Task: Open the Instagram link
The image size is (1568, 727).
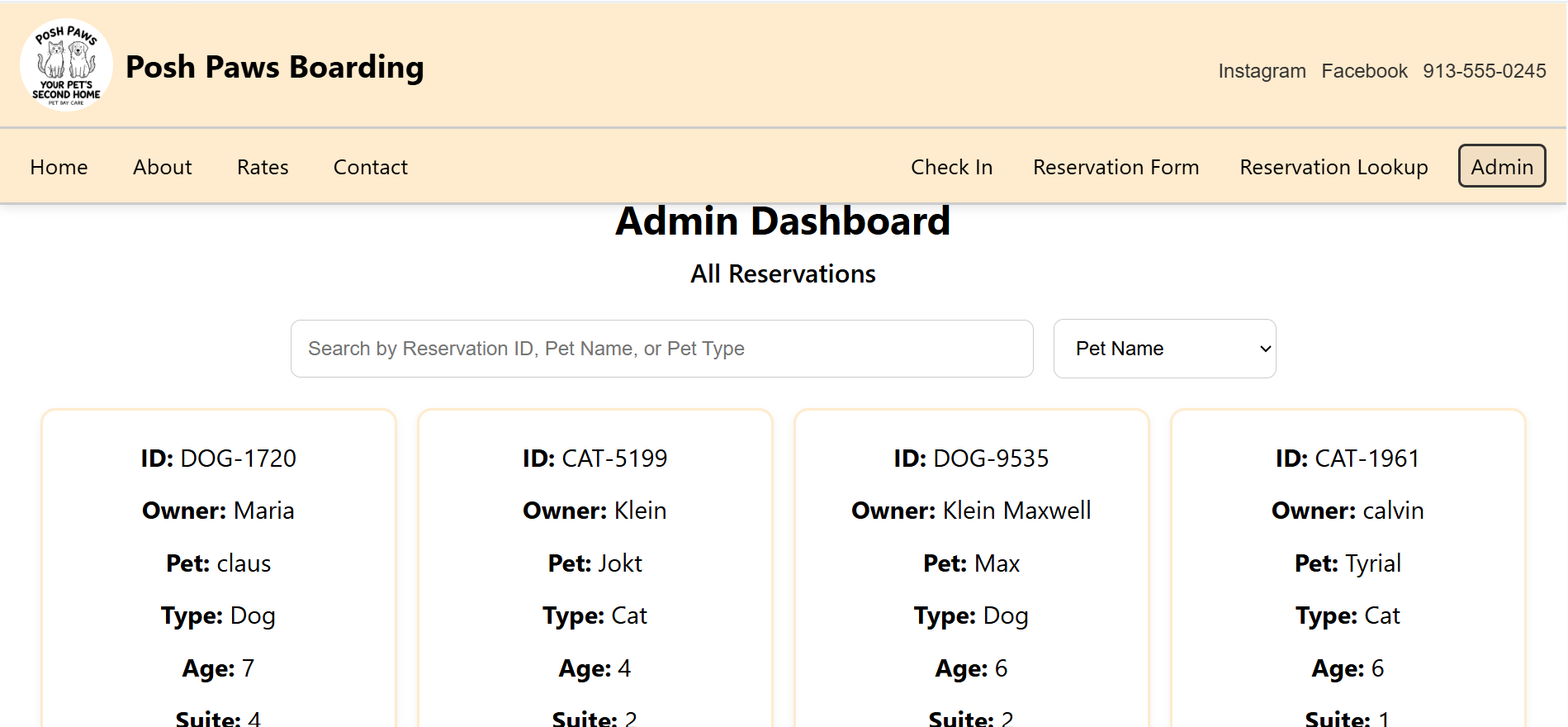Action: tap(1262, 71)
